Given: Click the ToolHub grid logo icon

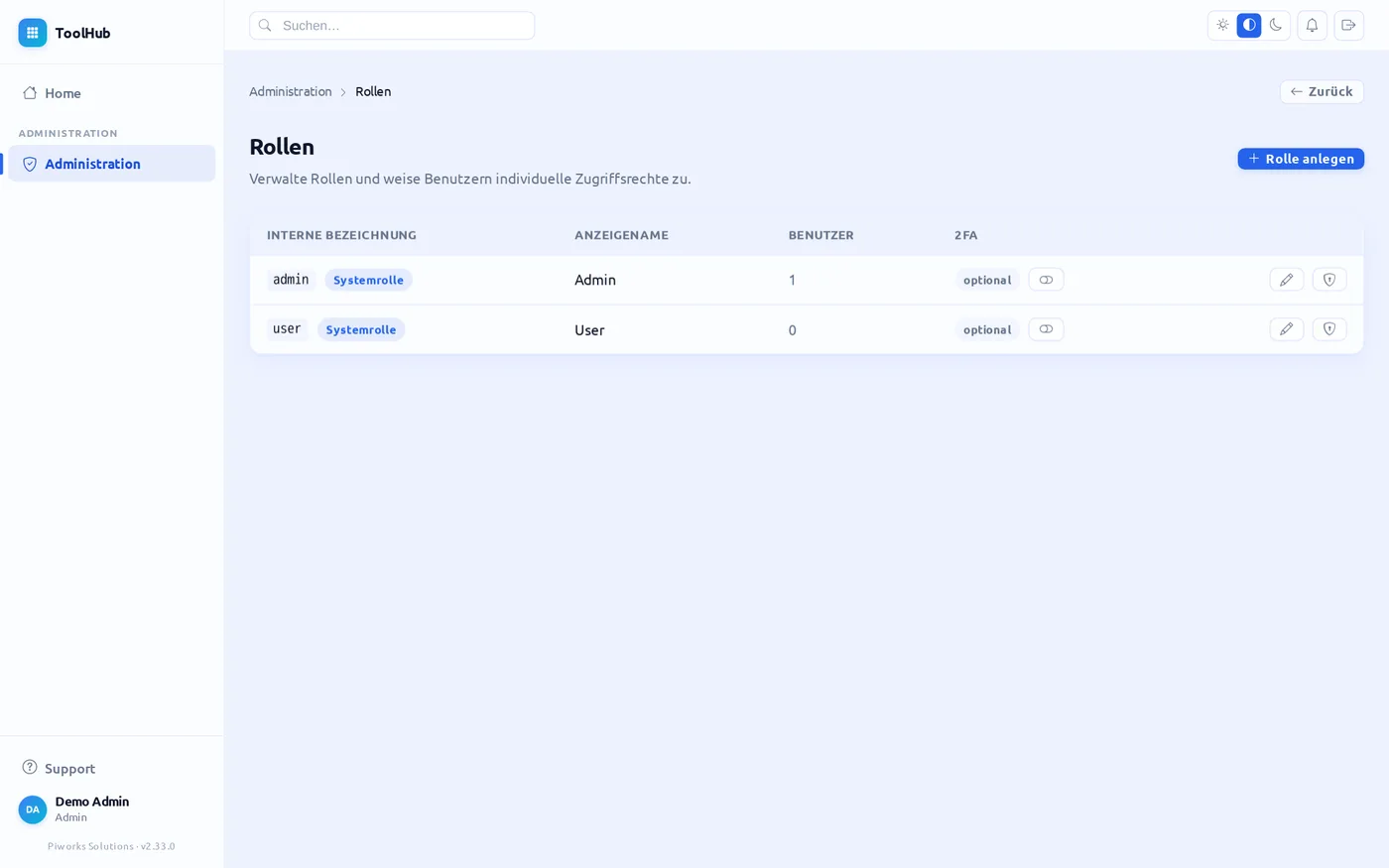Looking at the screenshot, I should click(x=33, y=33).
